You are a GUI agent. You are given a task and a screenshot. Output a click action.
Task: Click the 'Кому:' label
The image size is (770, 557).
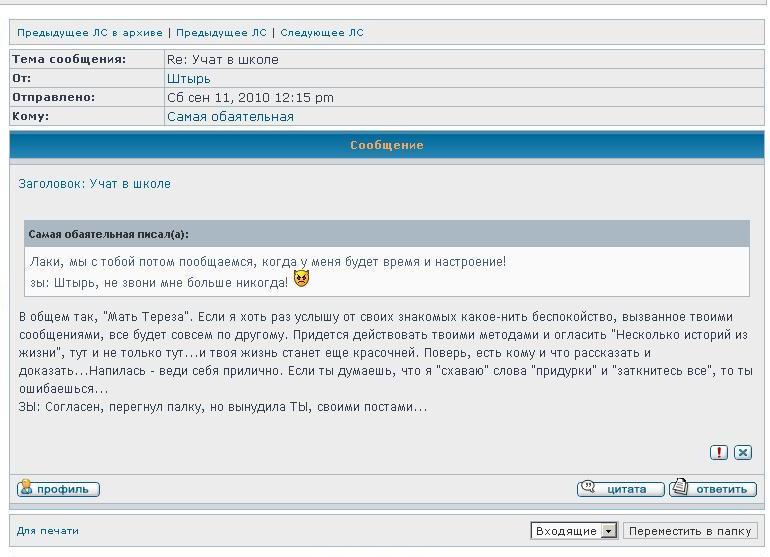[x=30, y=116]
